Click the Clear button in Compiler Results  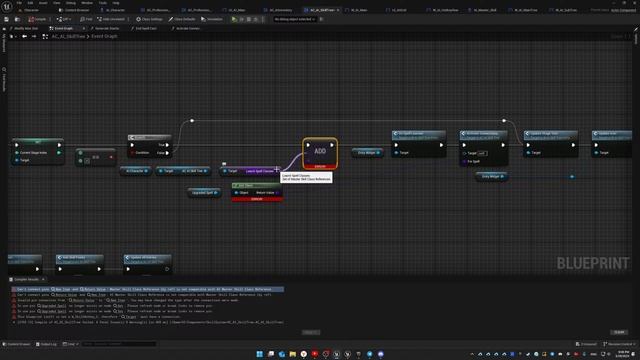pyautogui.click(x=619, y=332)
